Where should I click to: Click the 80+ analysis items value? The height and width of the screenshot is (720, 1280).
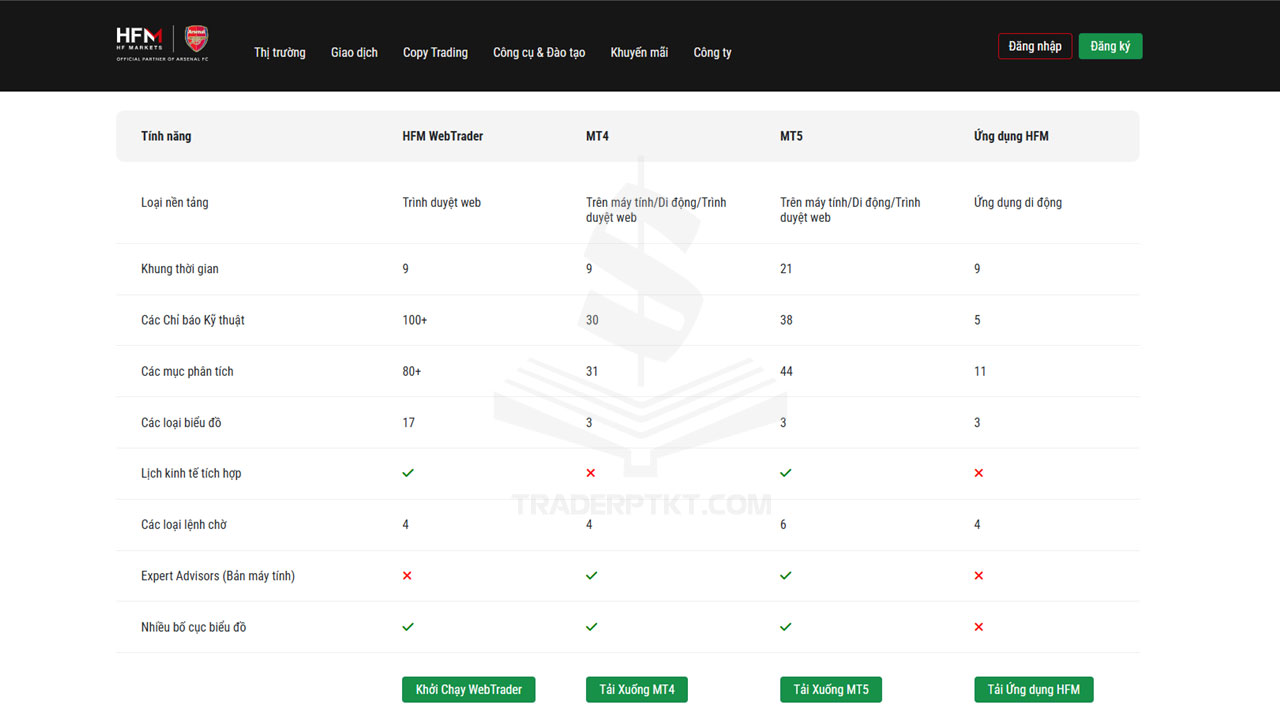412,372
